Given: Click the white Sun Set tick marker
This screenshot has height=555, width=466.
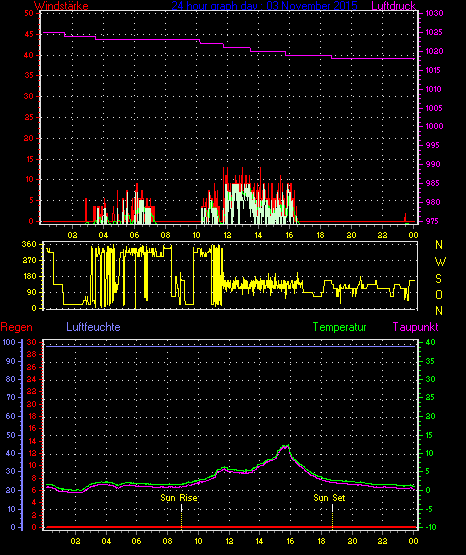Looking at the screenshot, I should 332,508.
